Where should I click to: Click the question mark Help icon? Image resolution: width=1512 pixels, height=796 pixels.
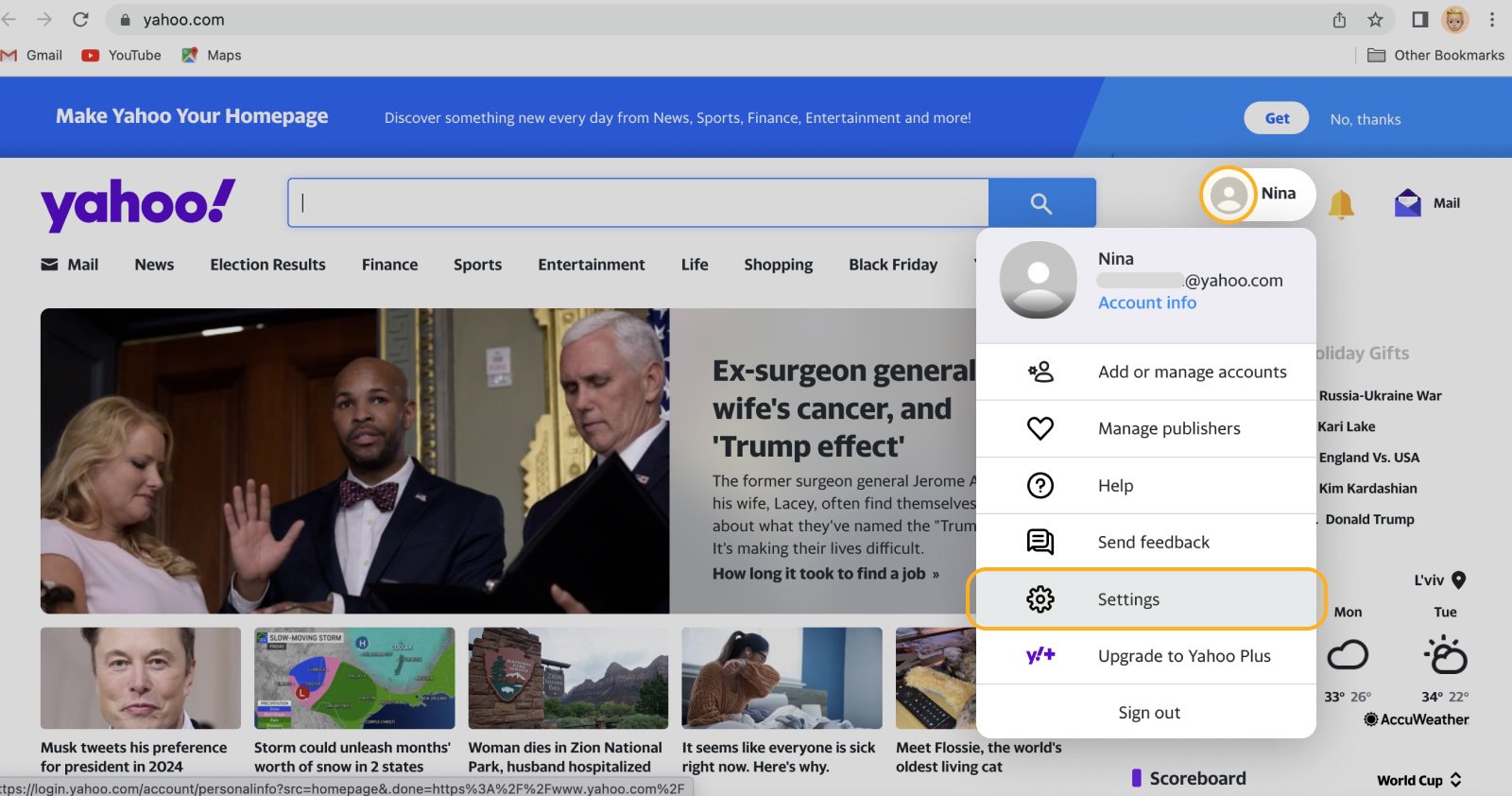pyautogui.click(x=1040, y=485)
